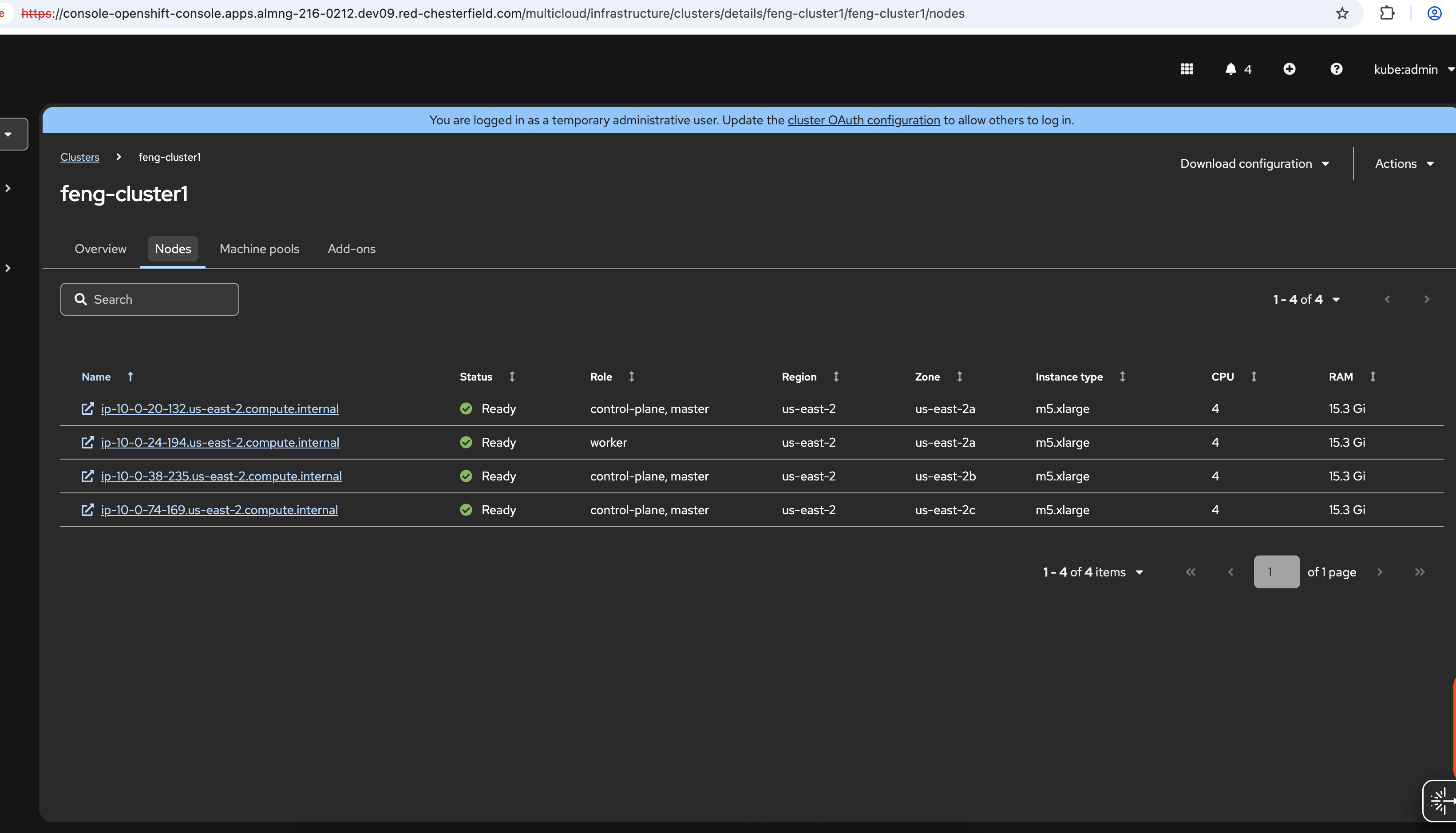Click the notifications bell icon
This screenshot has height=833, width=1456.
point(1230,69)
